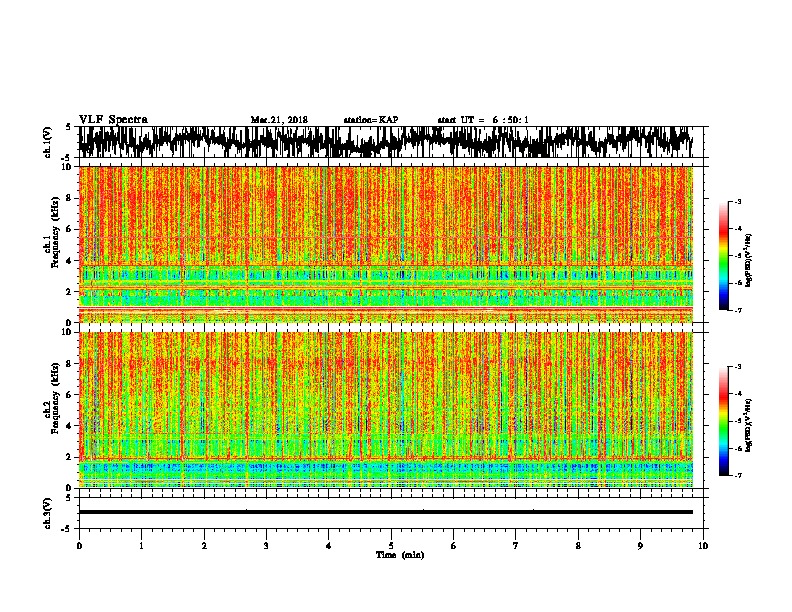
Task: Click the "8" kHz tick on ch.2 spectrogram
Action: click(x=70, y=364)
